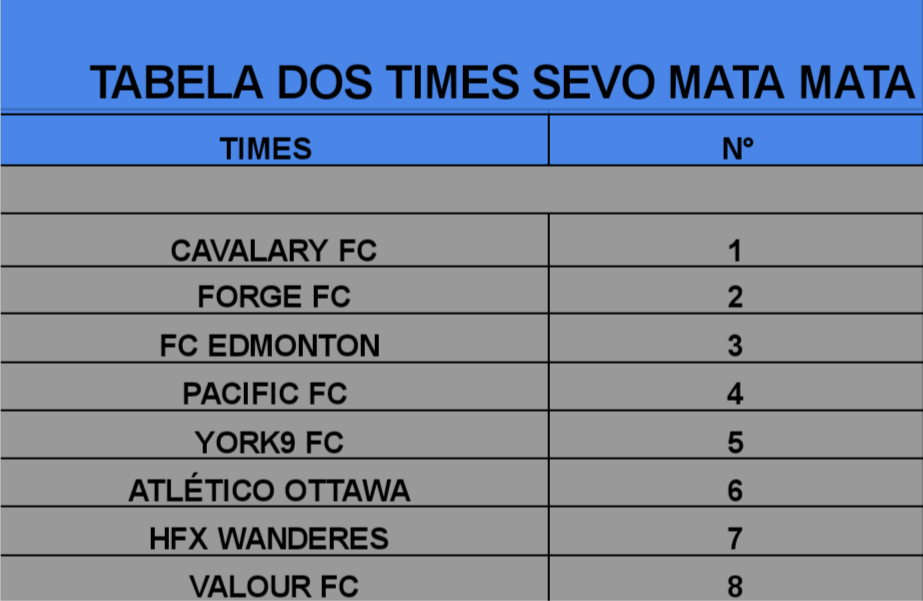The image size is (923, 601).
Task: Click the FC EDMONTON team cell
Action: click(270, 346)
